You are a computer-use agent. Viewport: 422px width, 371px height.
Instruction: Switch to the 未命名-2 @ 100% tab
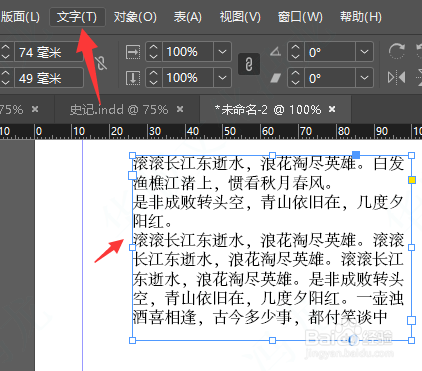(x=268, y=109)
